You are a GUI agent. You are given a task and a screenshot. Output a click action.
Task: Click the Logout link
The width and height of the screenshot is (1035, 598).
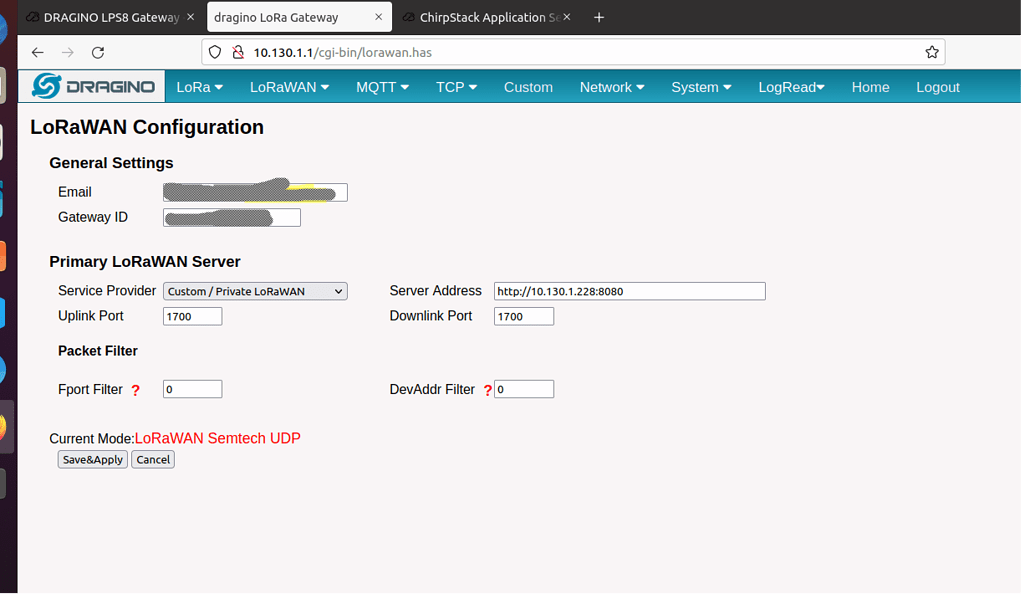click(937, 87)
